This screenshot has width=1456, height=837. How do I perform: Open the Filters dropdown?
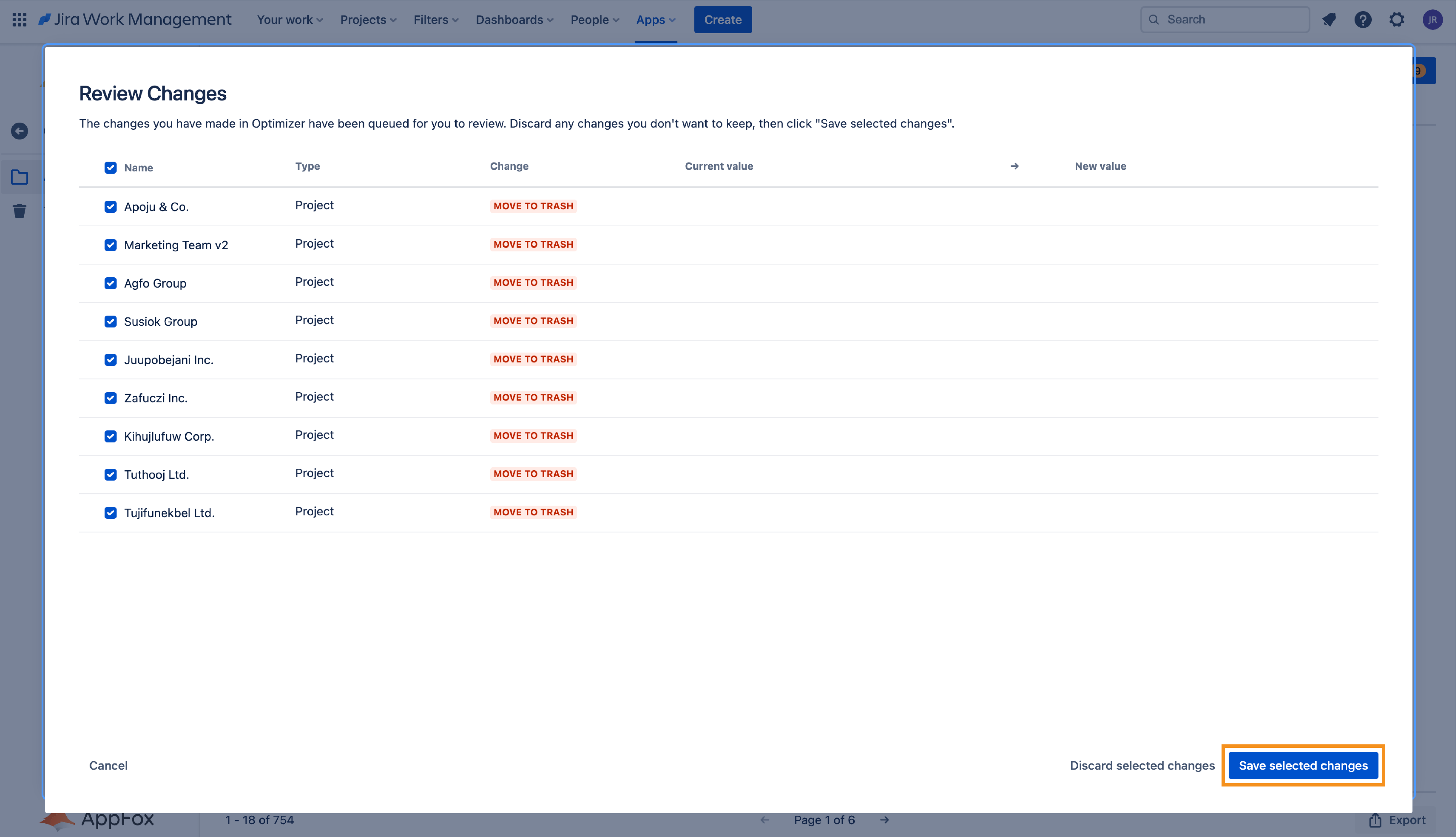(x=436, y=20)
